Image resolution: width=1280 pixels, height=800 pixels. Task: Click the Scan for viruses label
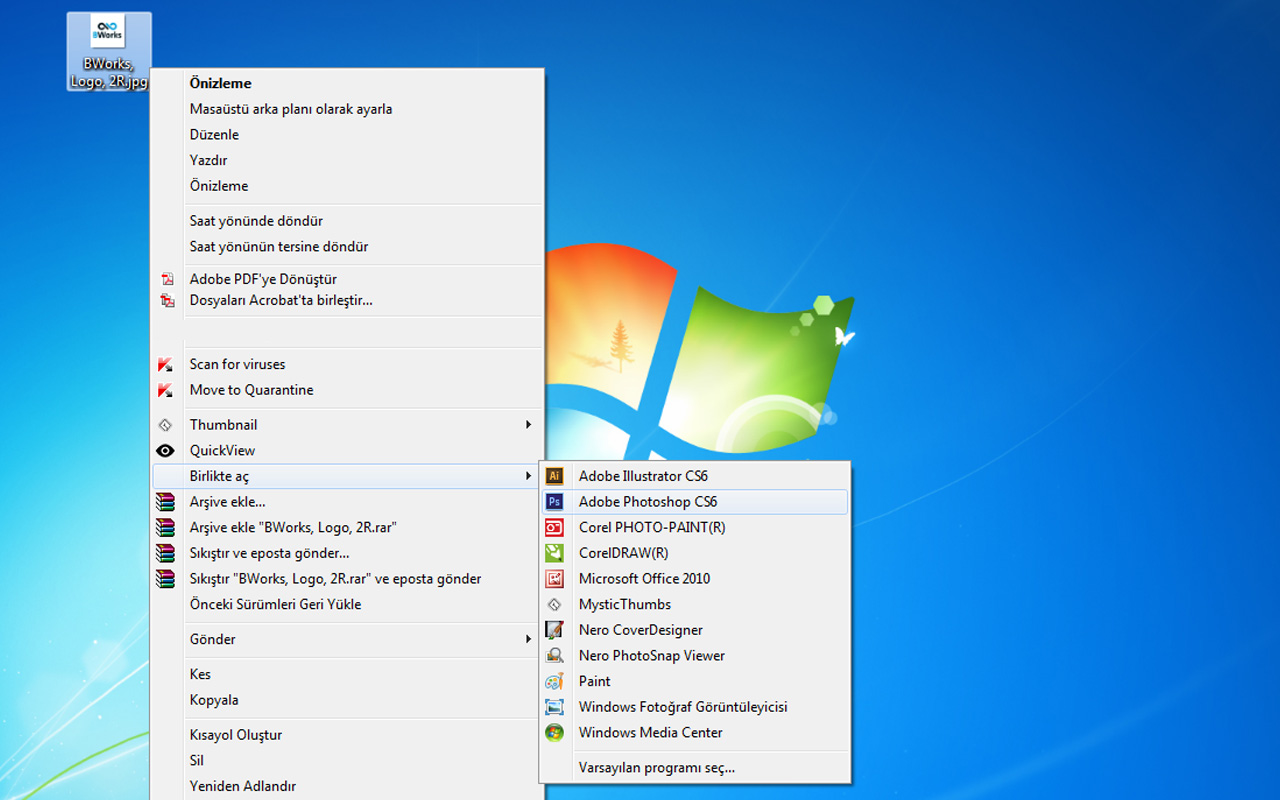point(237,364)
